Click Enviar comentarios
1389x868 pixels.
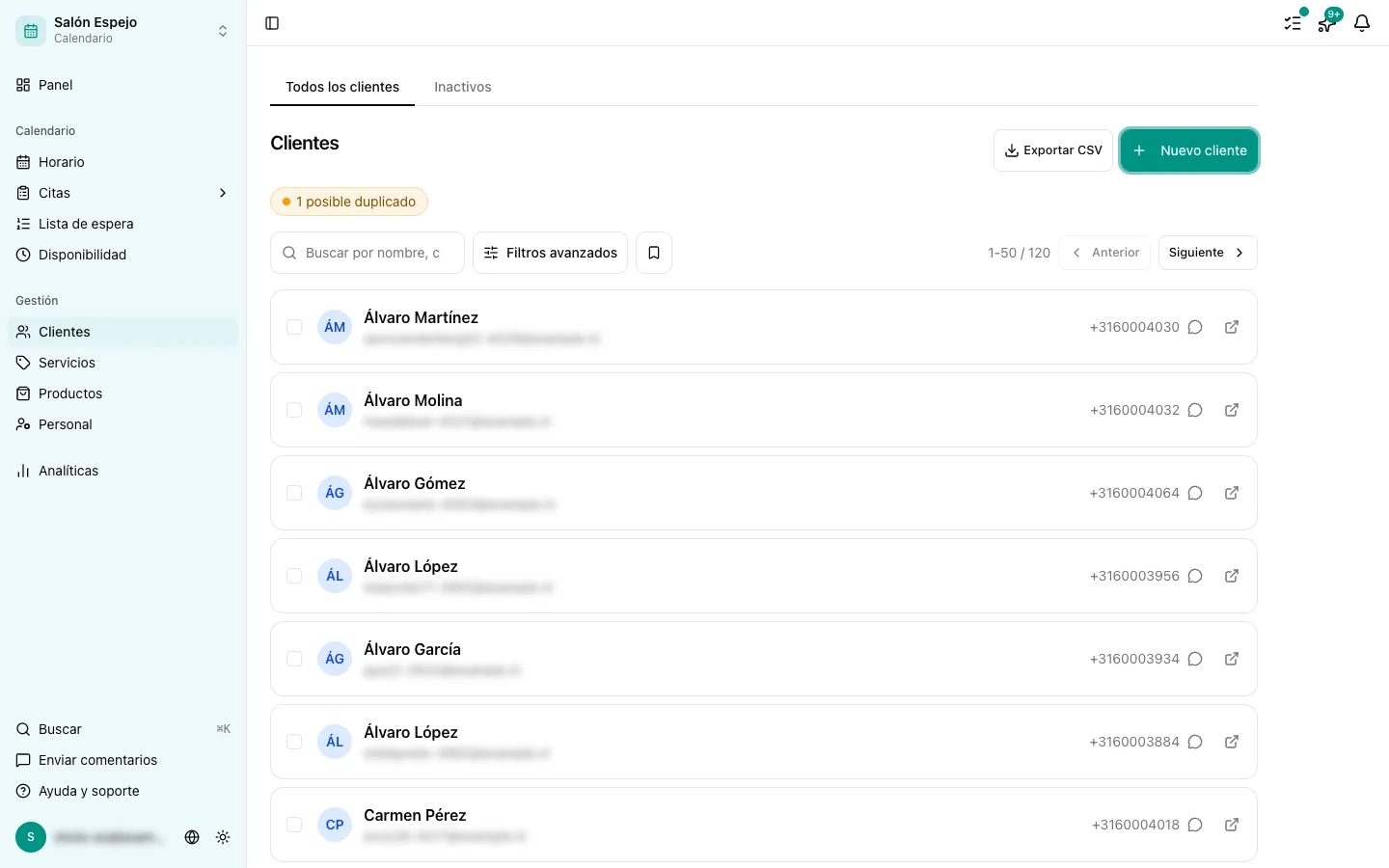pyautogui.click(x=123, y=760)
